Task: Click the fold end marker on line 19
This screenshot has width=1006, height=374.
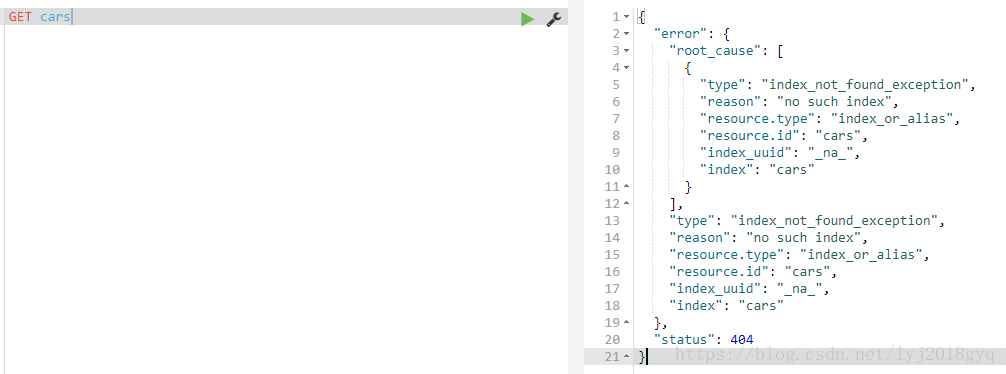Action: tap(627, 322)
